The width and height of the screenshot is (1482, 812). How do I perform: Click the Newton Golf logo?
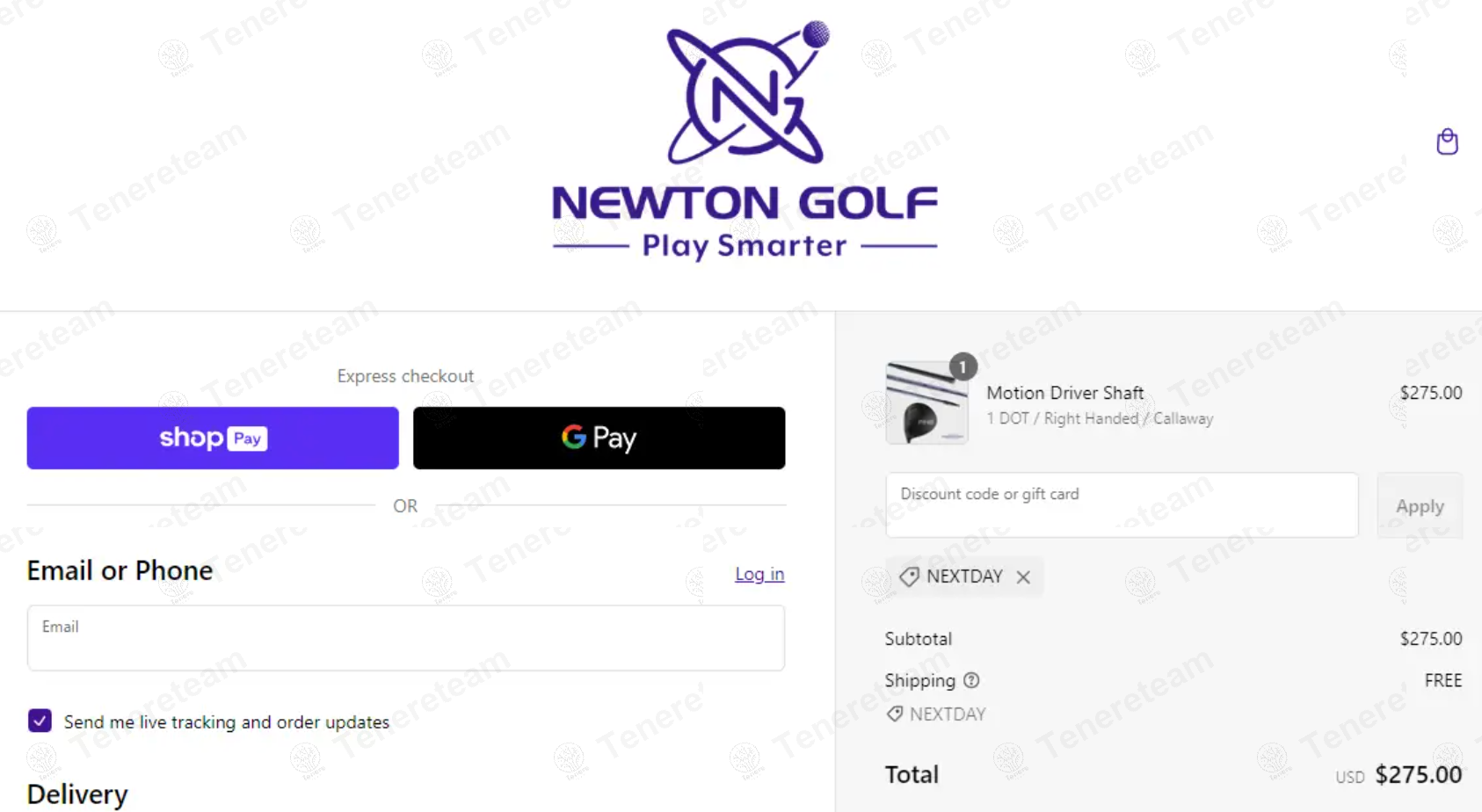click(745, 139)
